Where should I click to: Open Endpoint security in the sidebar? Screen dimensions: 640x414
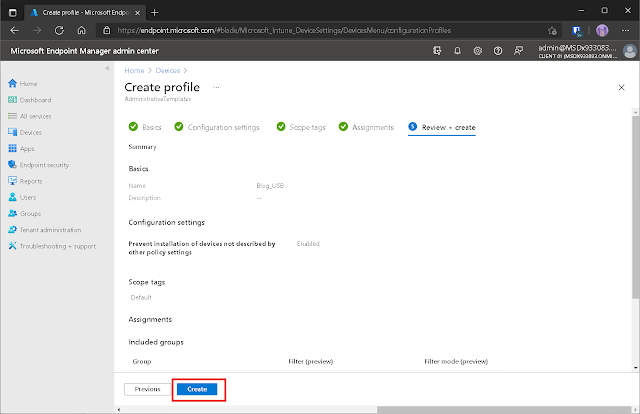tap(39, 165)
